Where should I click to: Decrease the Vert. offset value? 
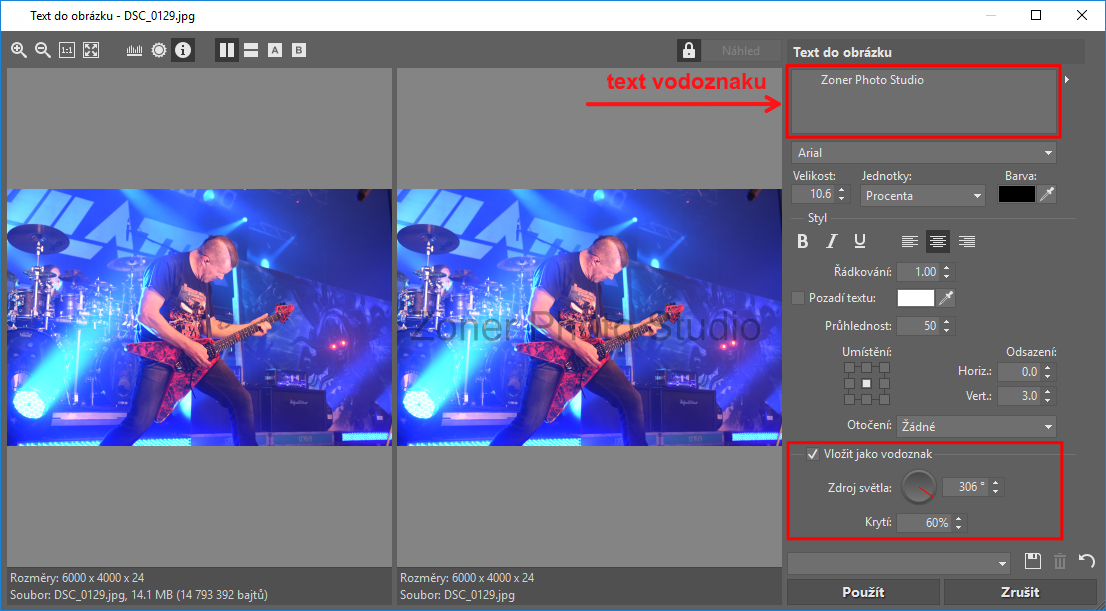pos(1047,401)
